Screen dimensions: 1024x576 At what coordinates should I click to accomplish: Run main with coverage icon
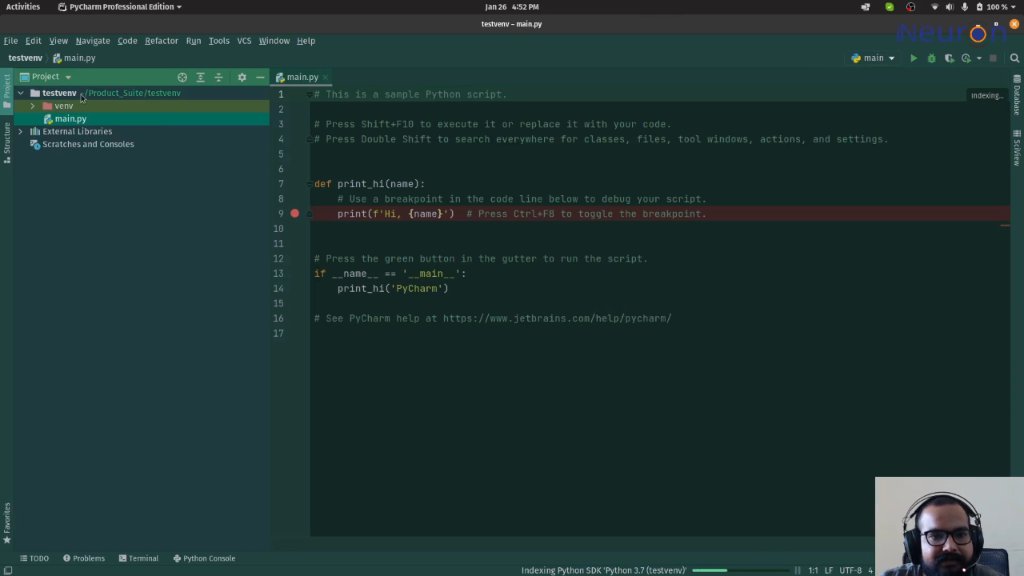[x=949, y=58]
